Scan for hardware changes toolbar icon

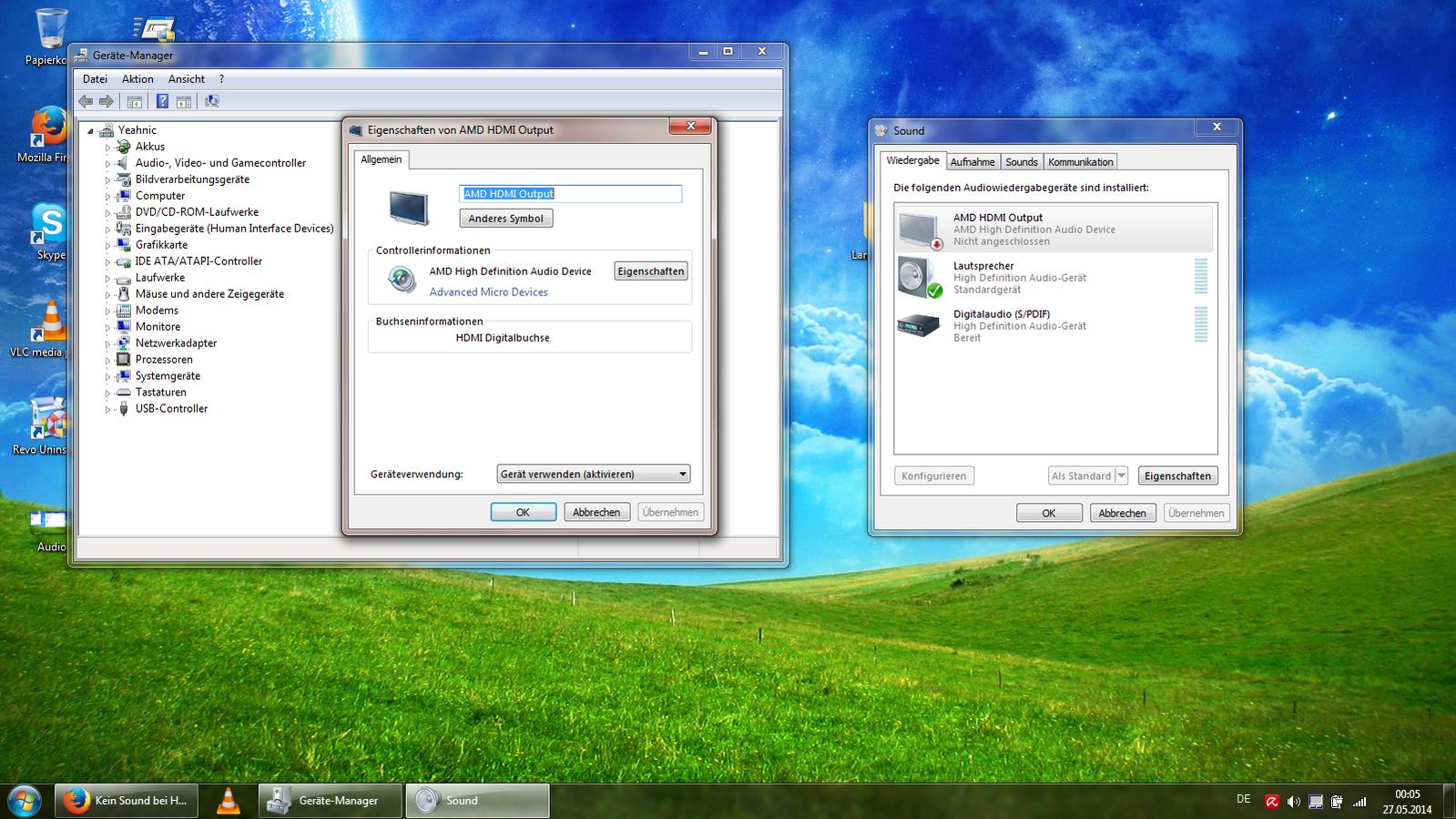pyautogui.click(x=212, y=101)
